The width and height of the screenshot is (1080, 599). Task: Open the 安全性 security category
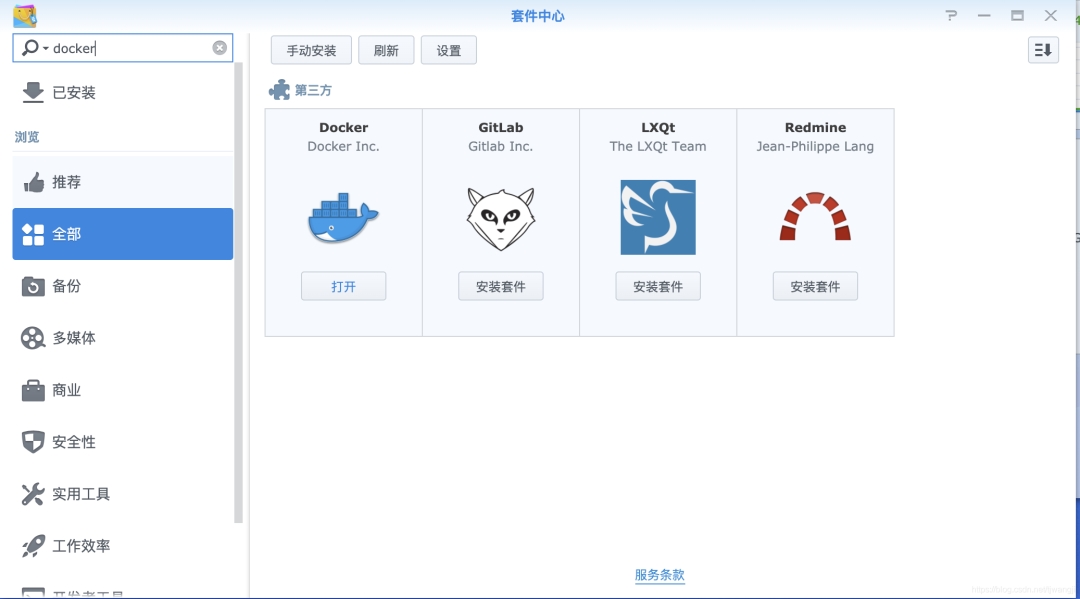click(123, 441)
